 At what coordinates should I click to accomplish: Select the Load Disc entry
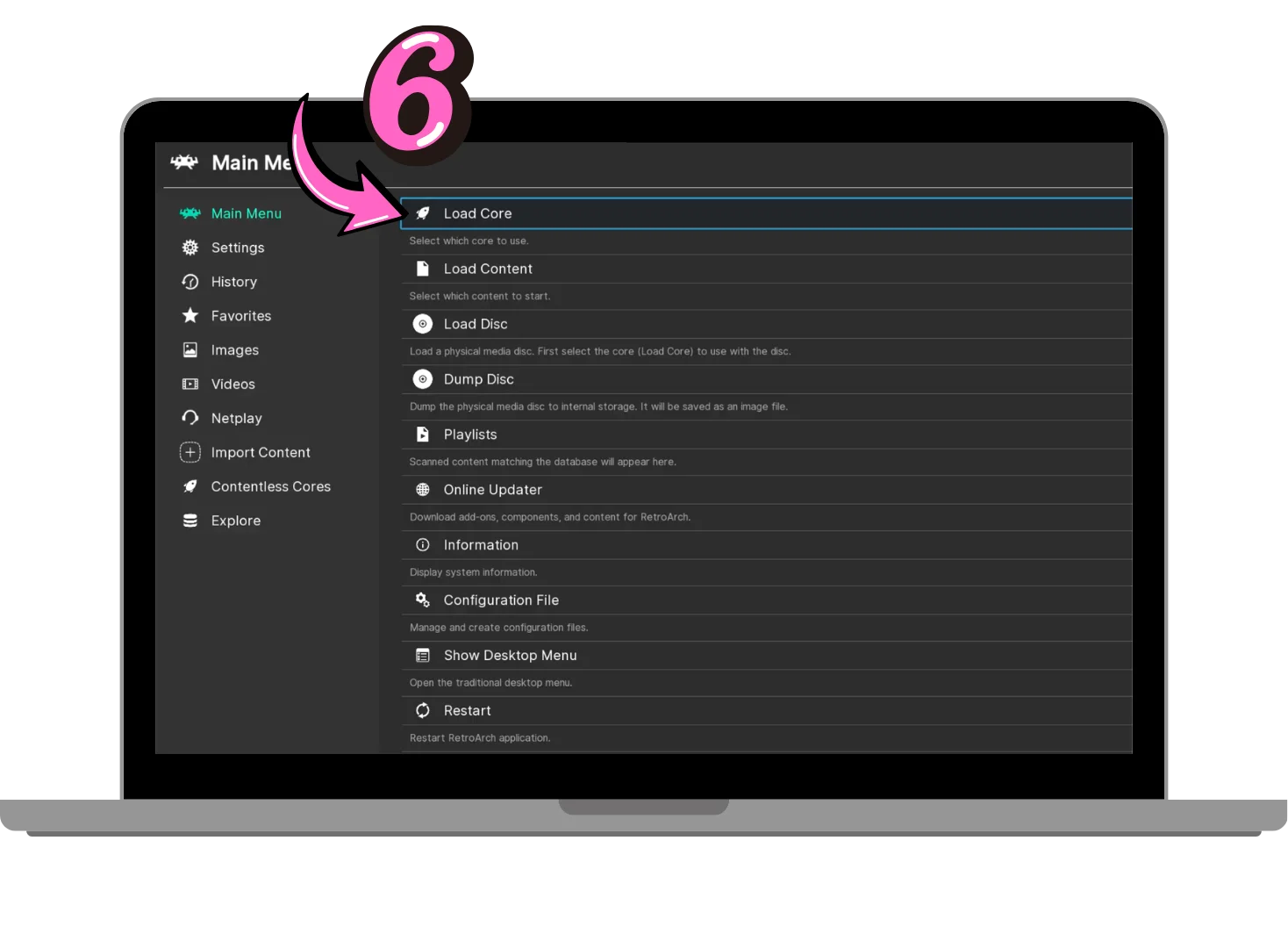[x=767, y=324]
